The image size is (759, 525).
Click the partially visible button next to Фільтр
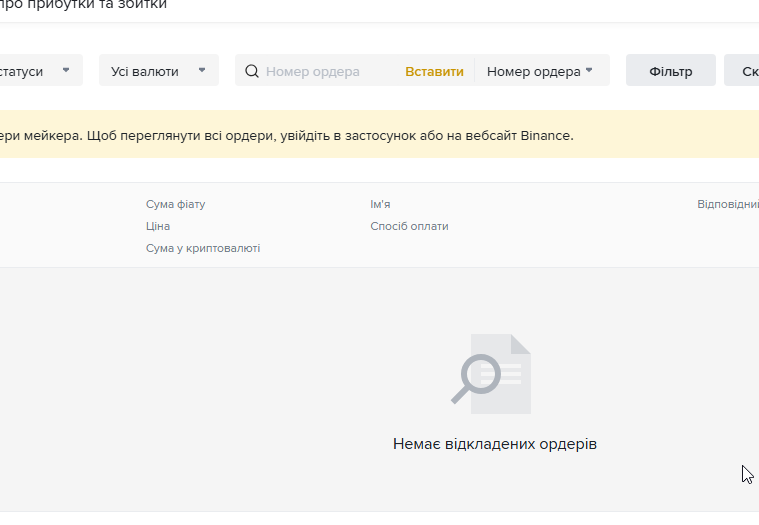(x=742, y=71)
